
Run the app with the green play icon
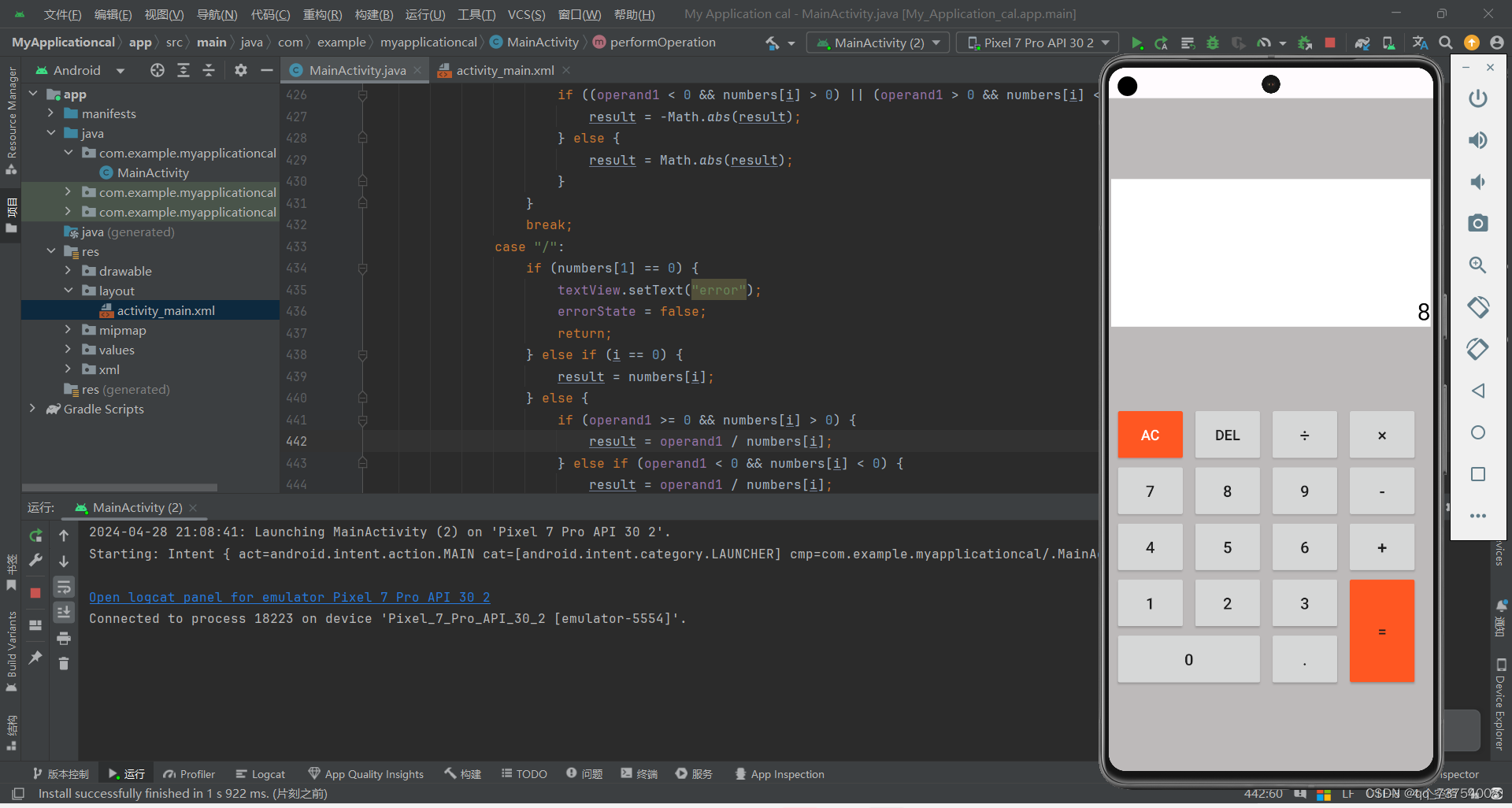click(x=1136, y=43)
